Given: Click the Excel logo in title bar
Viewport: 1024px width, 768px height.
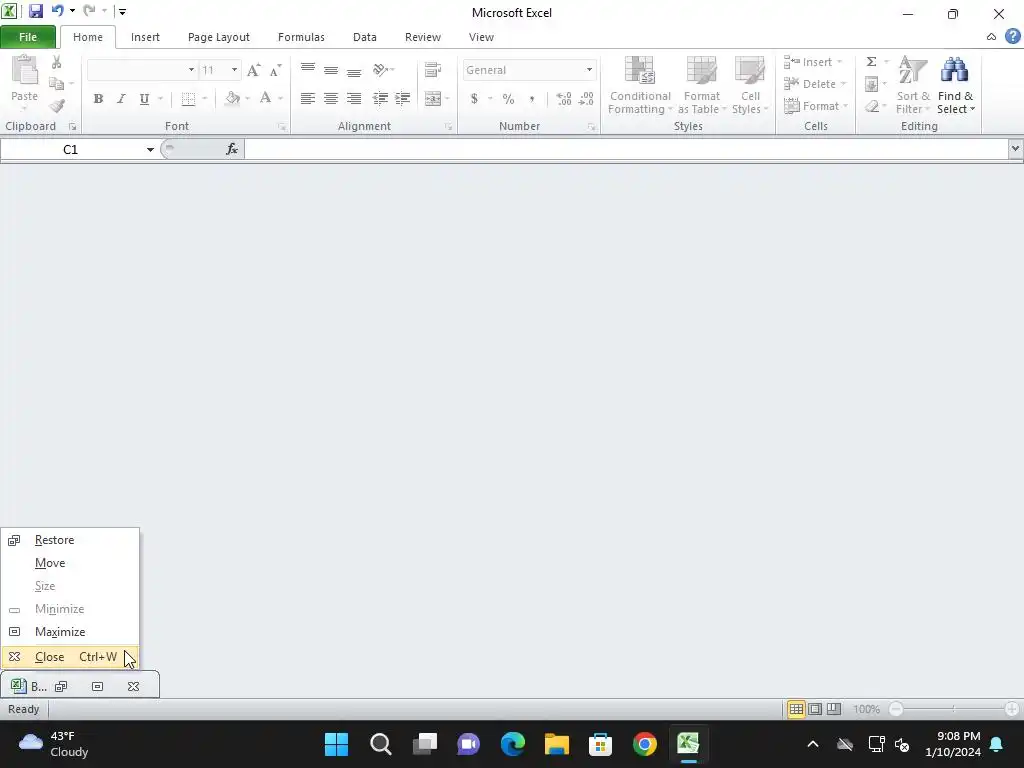Looking at the screenshot, I should pyautogui.click(x=9, y=11).
